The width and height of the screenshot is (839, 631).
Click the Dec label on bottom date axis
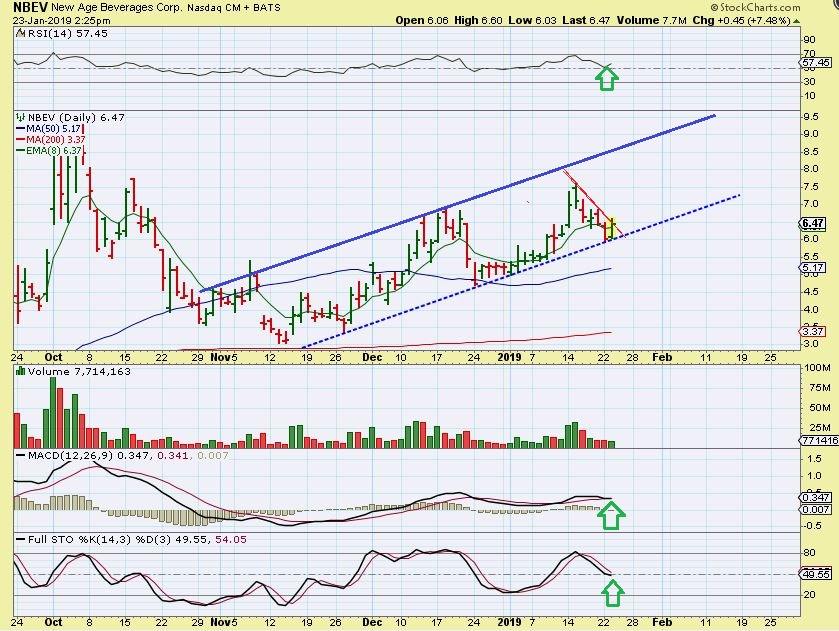[372, 622]
